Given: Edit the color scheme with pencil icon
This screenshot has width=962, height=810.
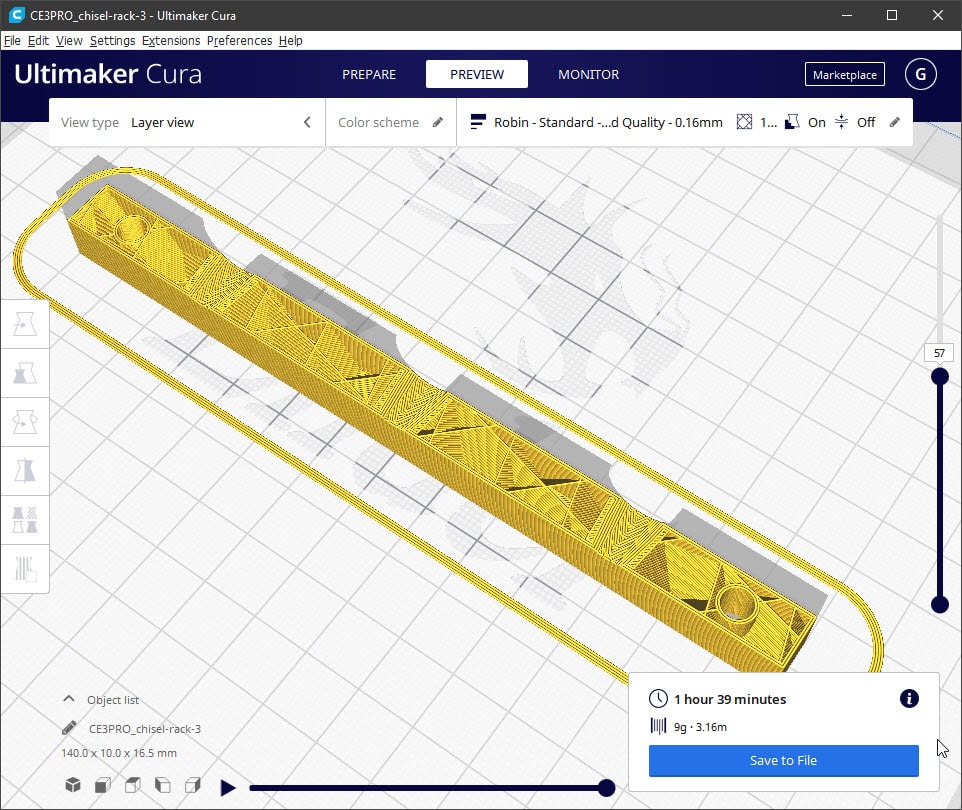Looking at the screenshot, I should click(438, 122).
